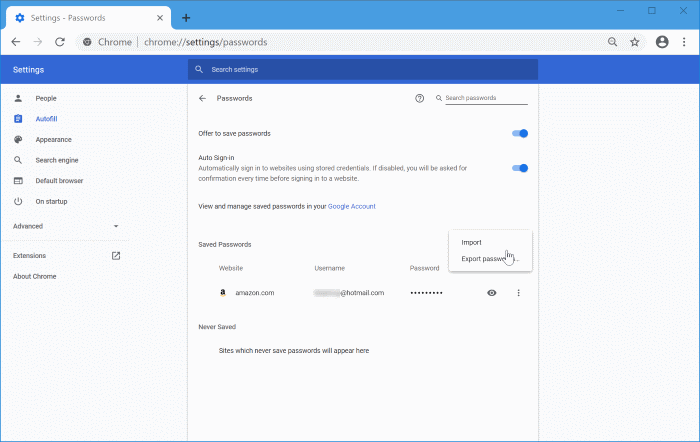Go to About Chrome in sidebar
Screen dimensions: 700x442
35,276
